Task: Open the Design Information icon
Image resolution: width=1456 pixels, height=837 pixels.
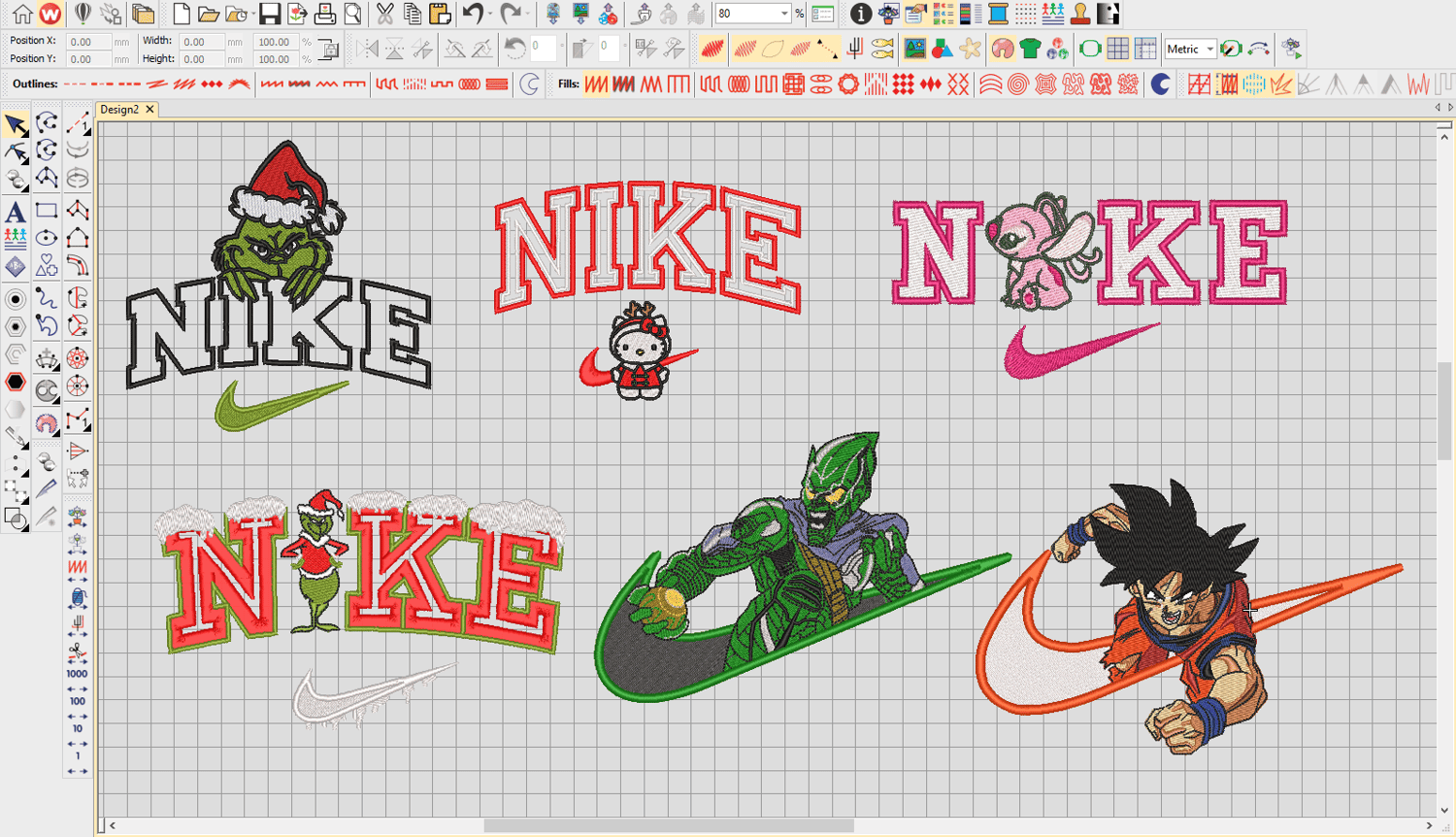Action: coord(860,14)
